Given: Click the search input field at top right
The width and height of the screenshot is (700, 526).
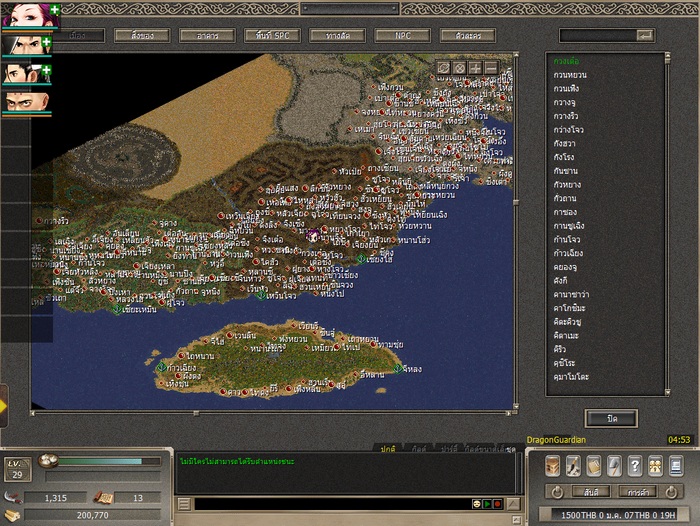Looking at the screenshot, I should (597, 35).
